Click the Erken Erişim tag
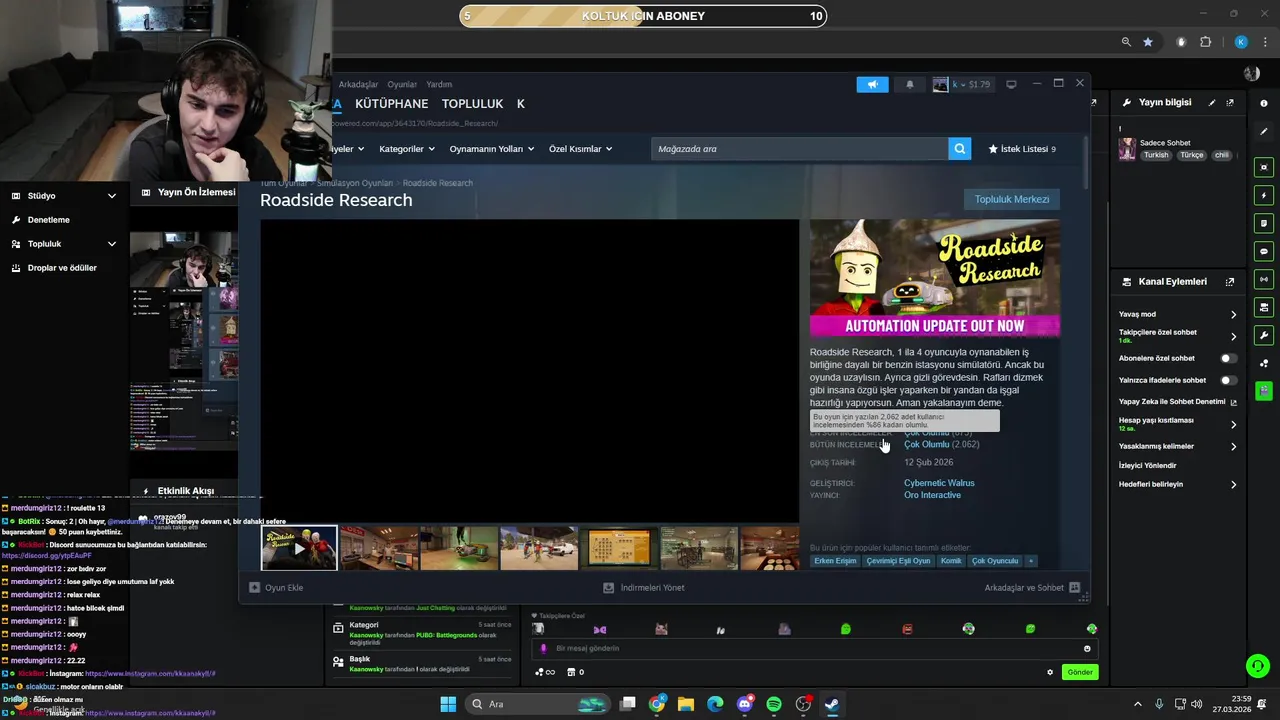Viewport: 1280px width, 720px height. click(835, 561)
